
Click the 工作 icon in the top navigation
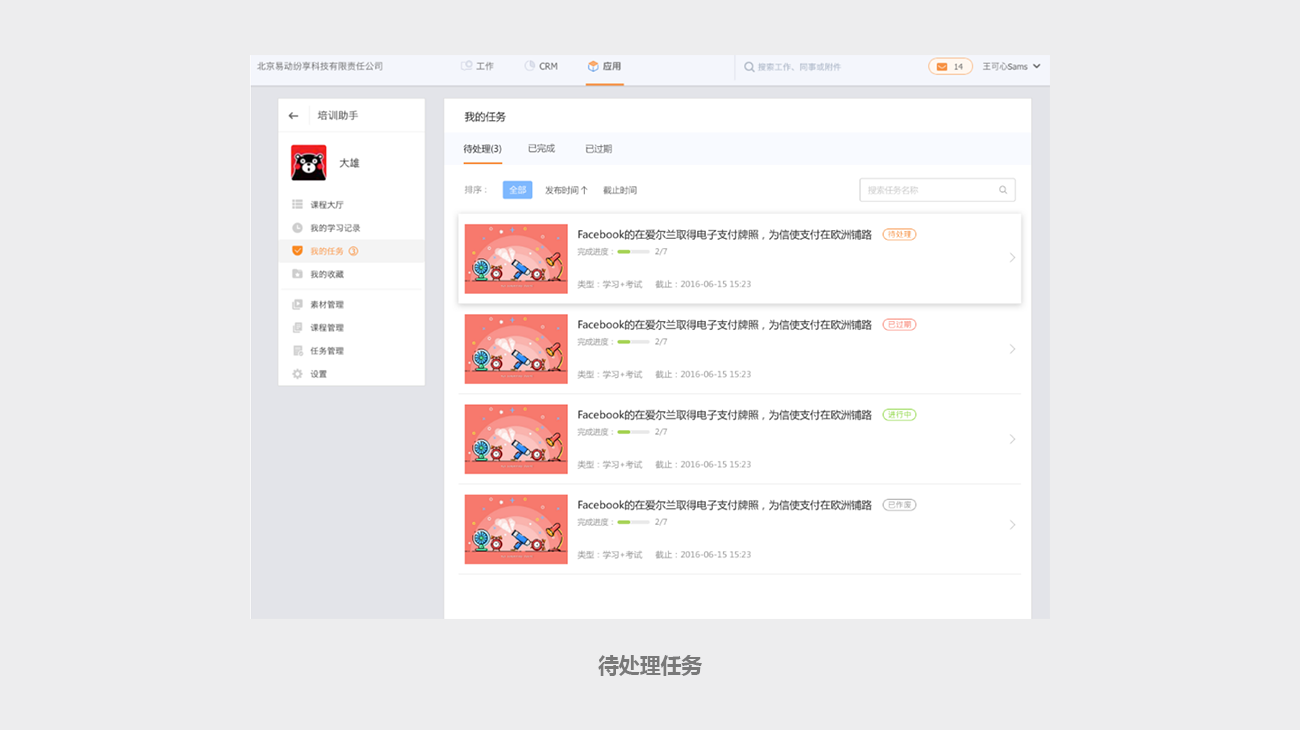pyautogui.click(x=466, y=66)
